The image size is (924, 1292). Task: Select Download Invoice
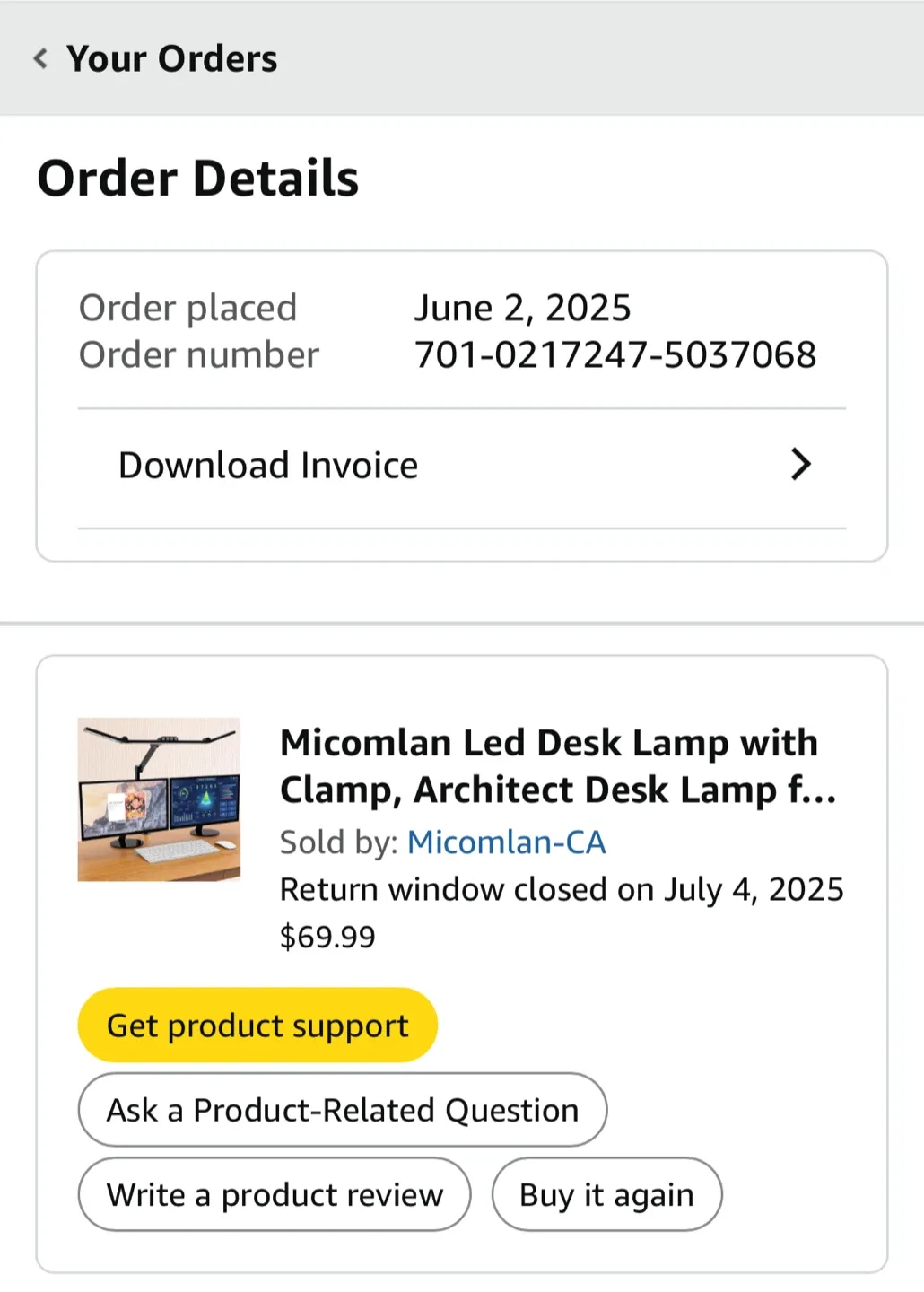tap(266, 465)
